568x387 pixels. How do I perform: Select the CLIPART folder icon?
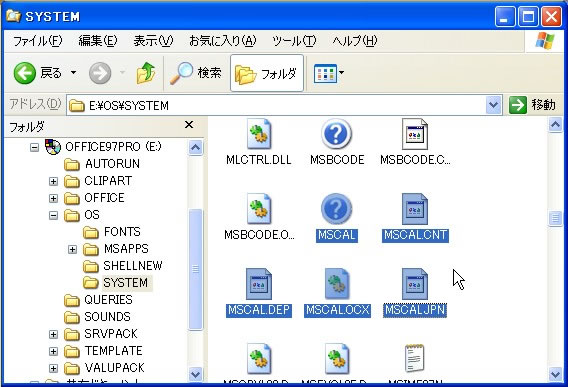(72, 181)
